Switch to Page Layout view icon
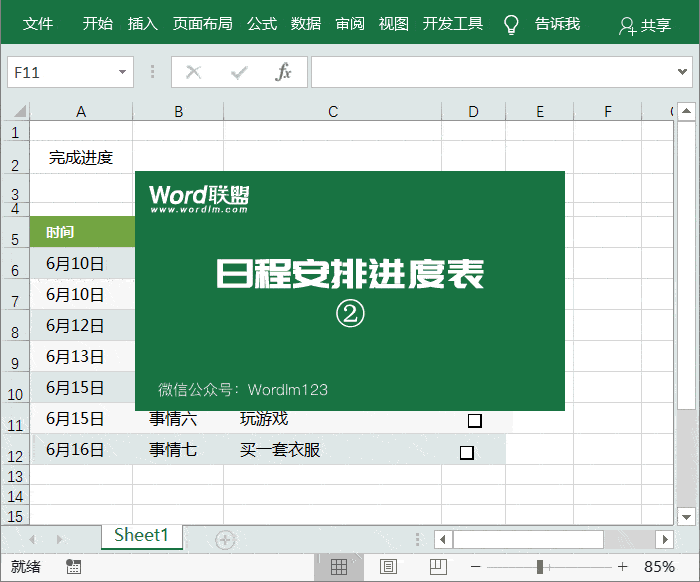Screen dimensions: 700x582 pos(388,567)
